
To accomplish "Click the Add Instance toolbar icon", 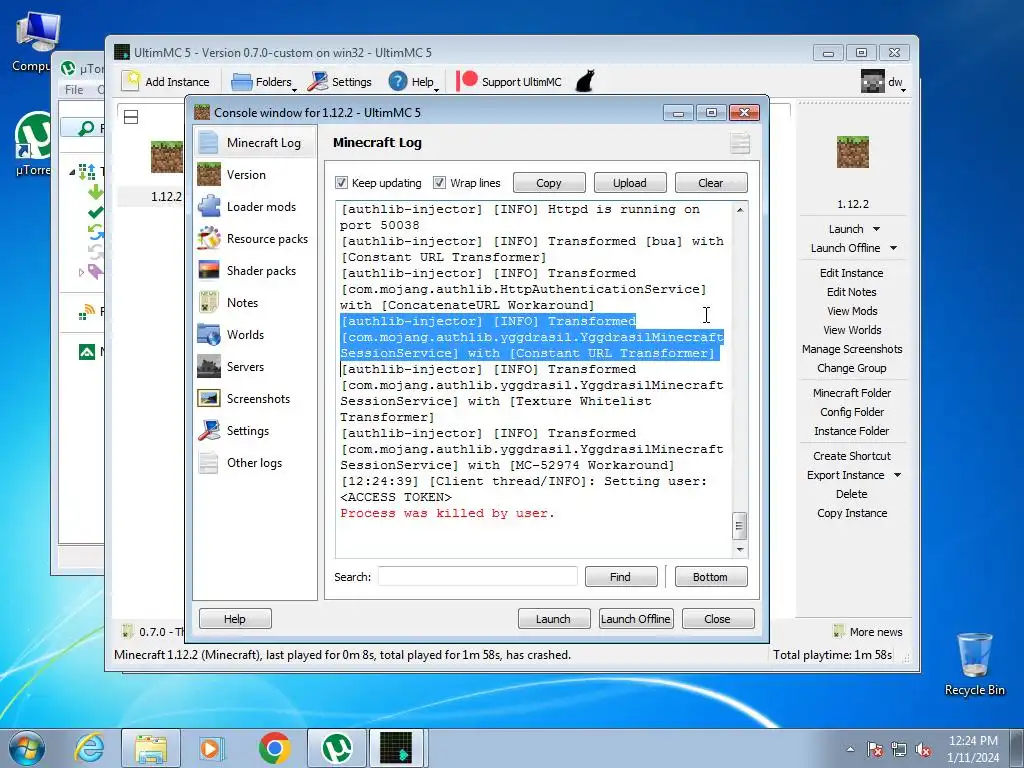I will pos(131,81).
